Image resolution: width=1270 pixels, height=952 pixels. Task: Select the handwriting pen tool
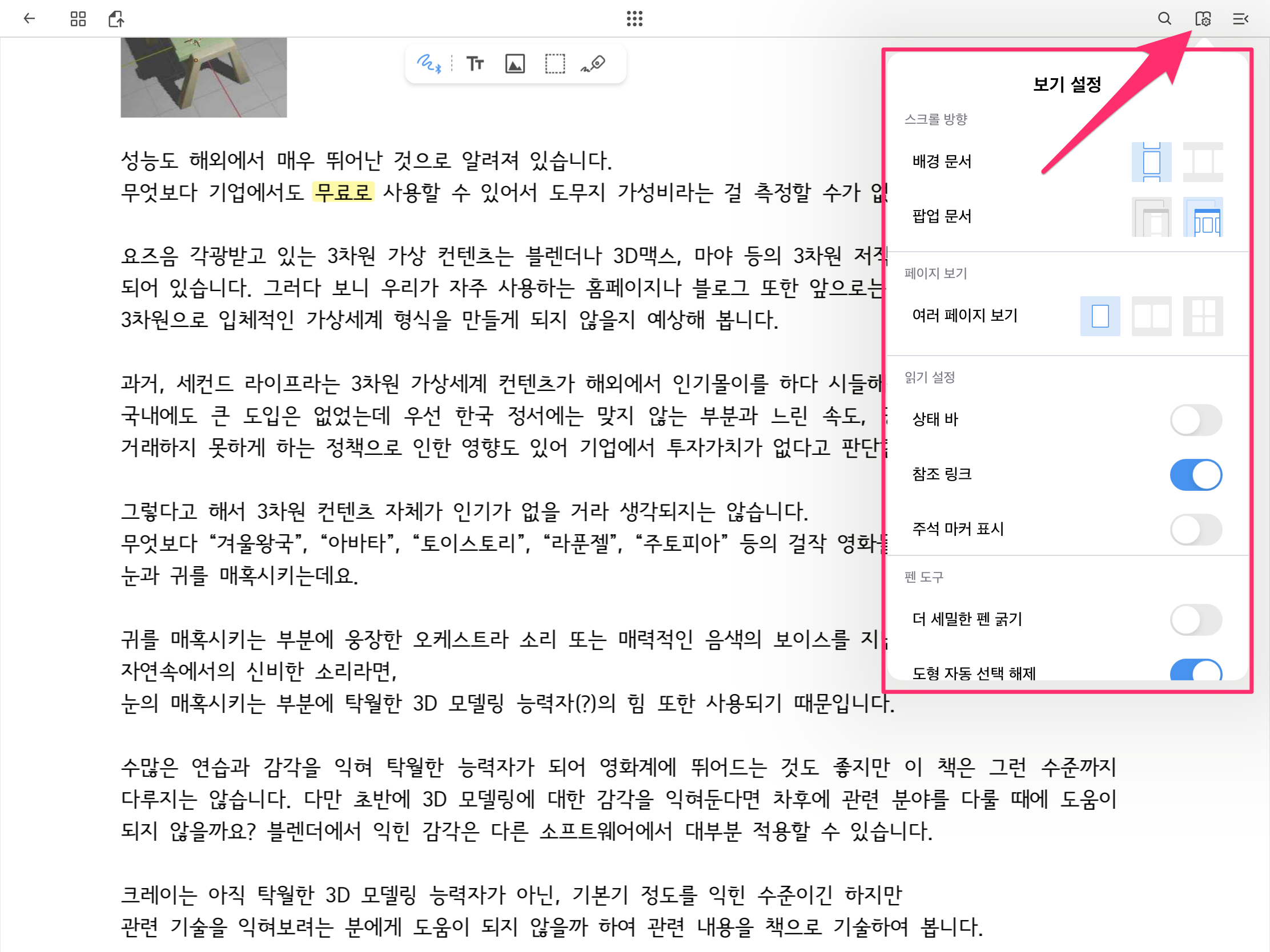point(428,64)
